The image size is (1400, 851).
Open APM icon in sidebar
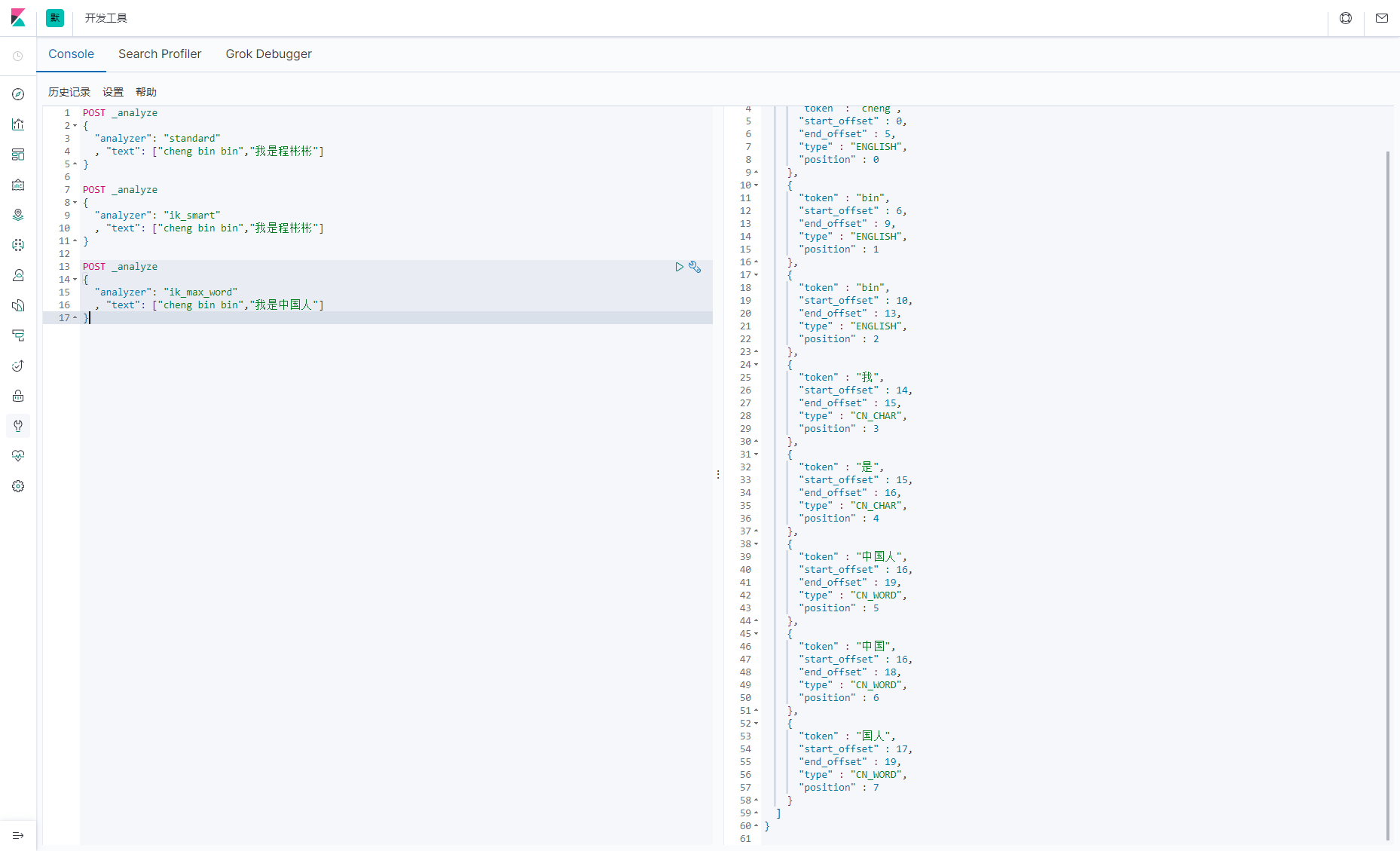click(18, 335)
